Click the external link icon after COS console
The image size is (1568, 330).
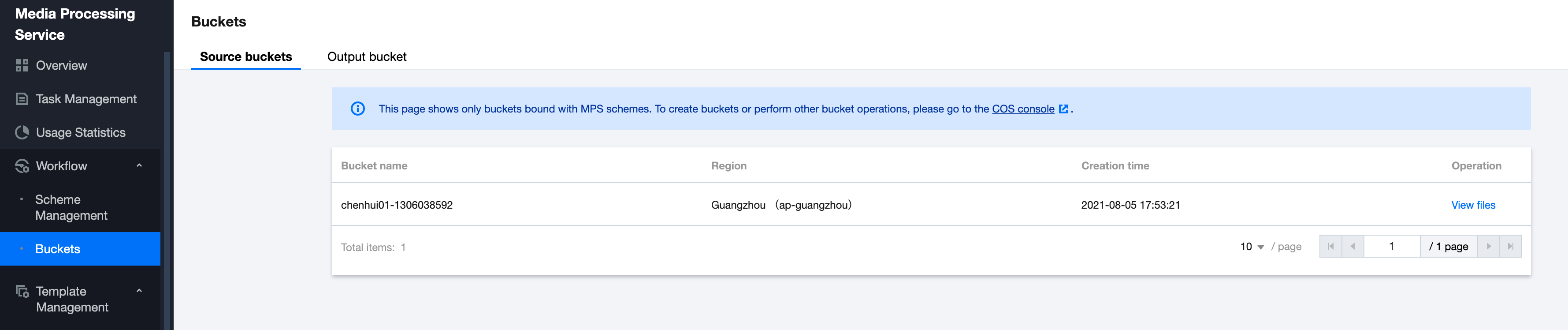(x=1063, y=109)
